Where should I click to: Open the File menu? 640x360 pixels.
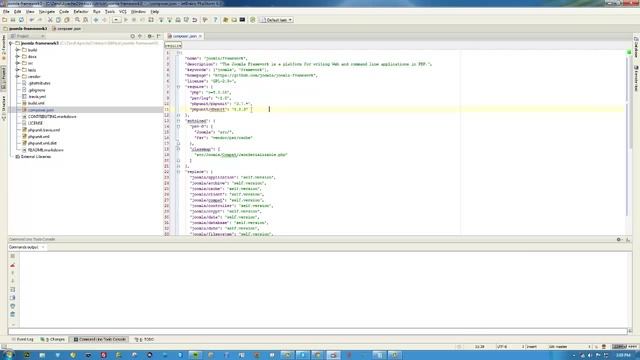coord(6,12)
